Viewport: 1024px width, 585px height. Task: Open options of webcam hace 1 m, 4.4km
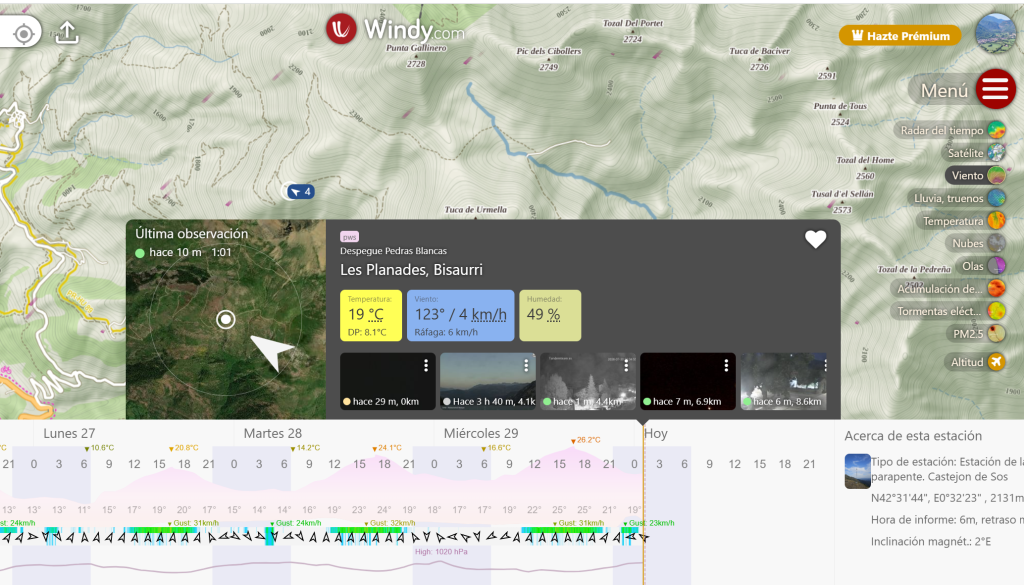pos(626,366)
